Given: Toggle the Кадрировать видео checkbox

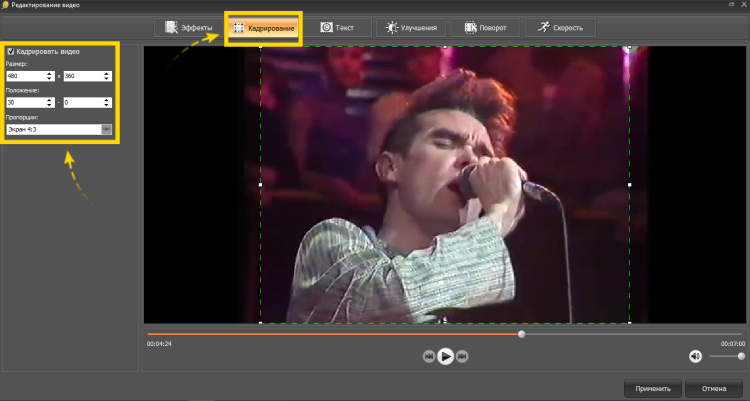Looking at the screenshot, I should click(x=11, y=51).
